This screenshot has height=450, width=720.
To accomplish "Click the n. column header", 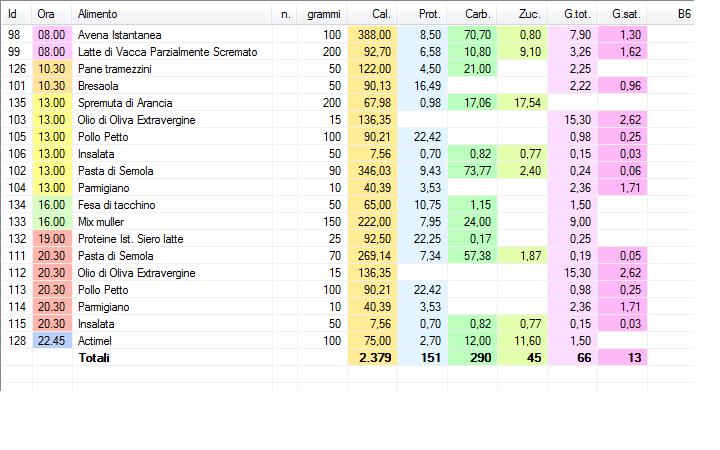I will pos(285,14).
